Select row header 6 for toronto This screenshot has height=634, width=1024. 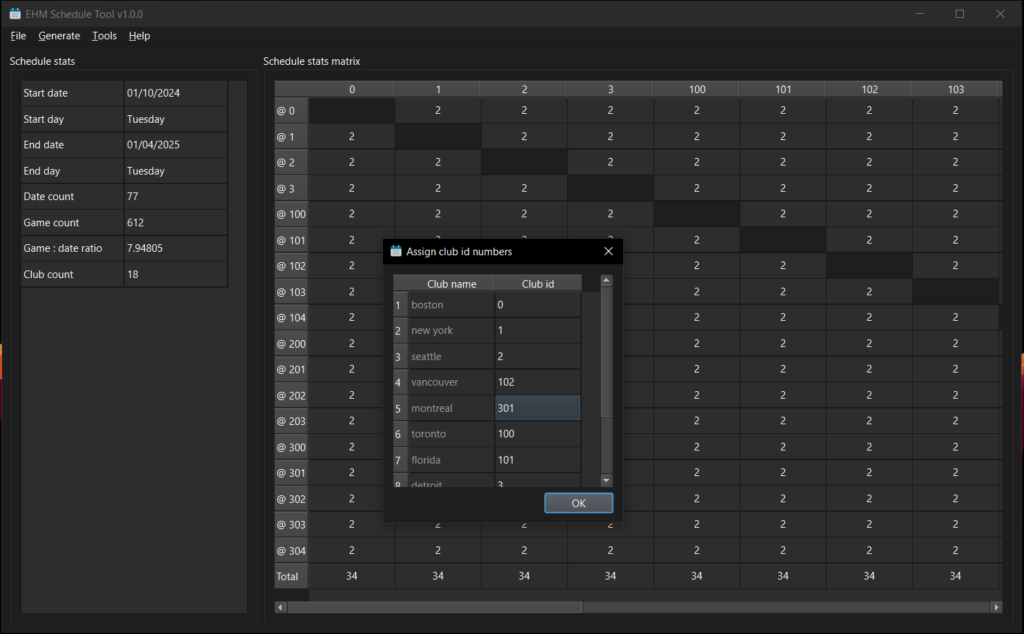click(400, 434)
